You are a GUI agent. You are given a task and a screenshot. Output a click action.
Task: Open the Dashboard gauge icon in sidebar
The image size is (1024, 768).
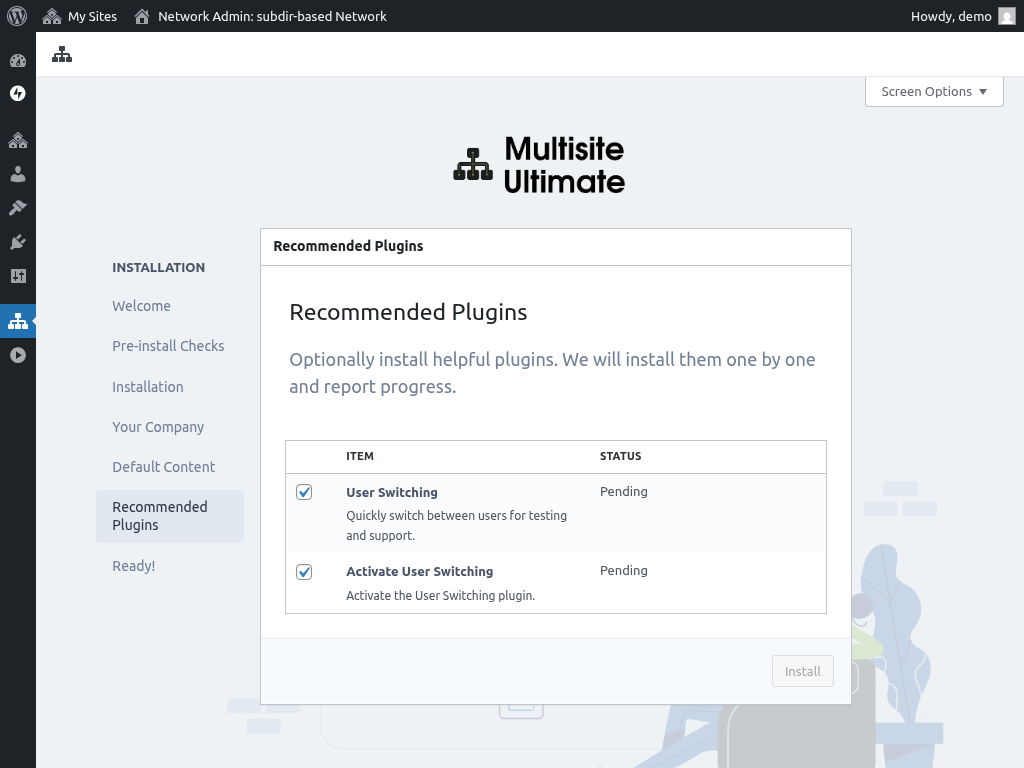click(x=18, y=61)
